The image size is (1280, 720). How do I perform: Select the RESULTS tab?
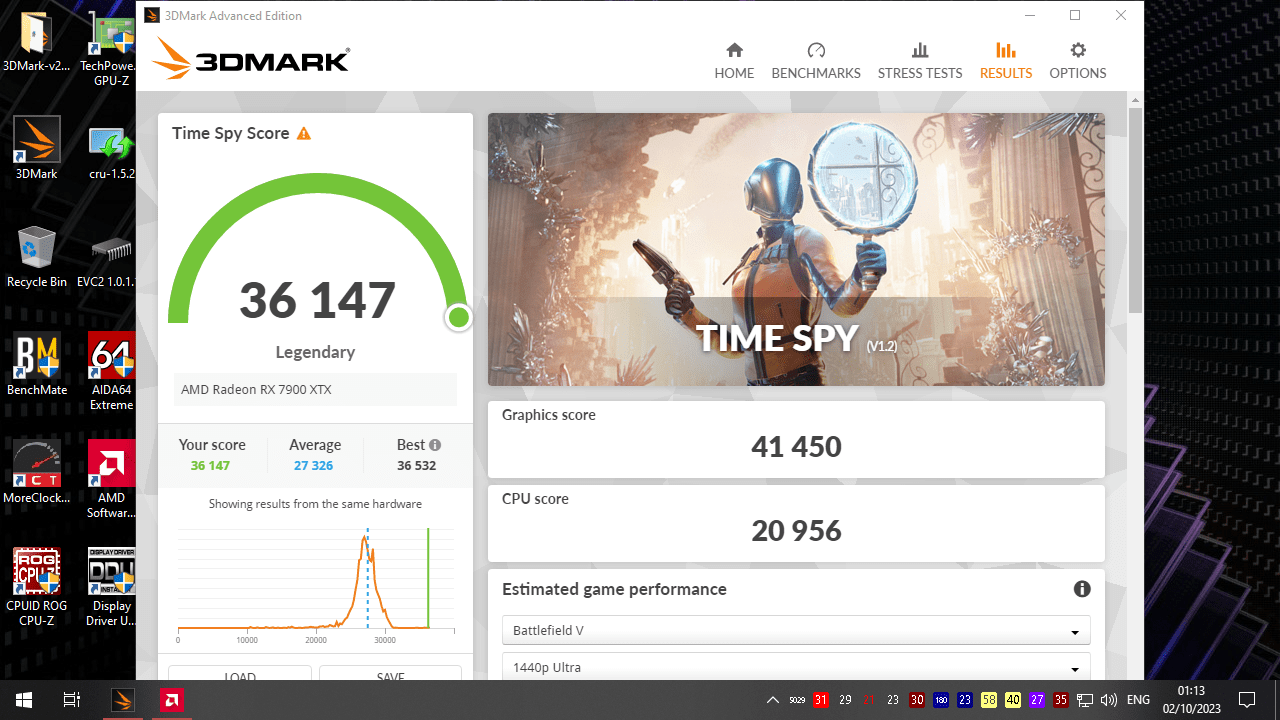coord(1006,61)
